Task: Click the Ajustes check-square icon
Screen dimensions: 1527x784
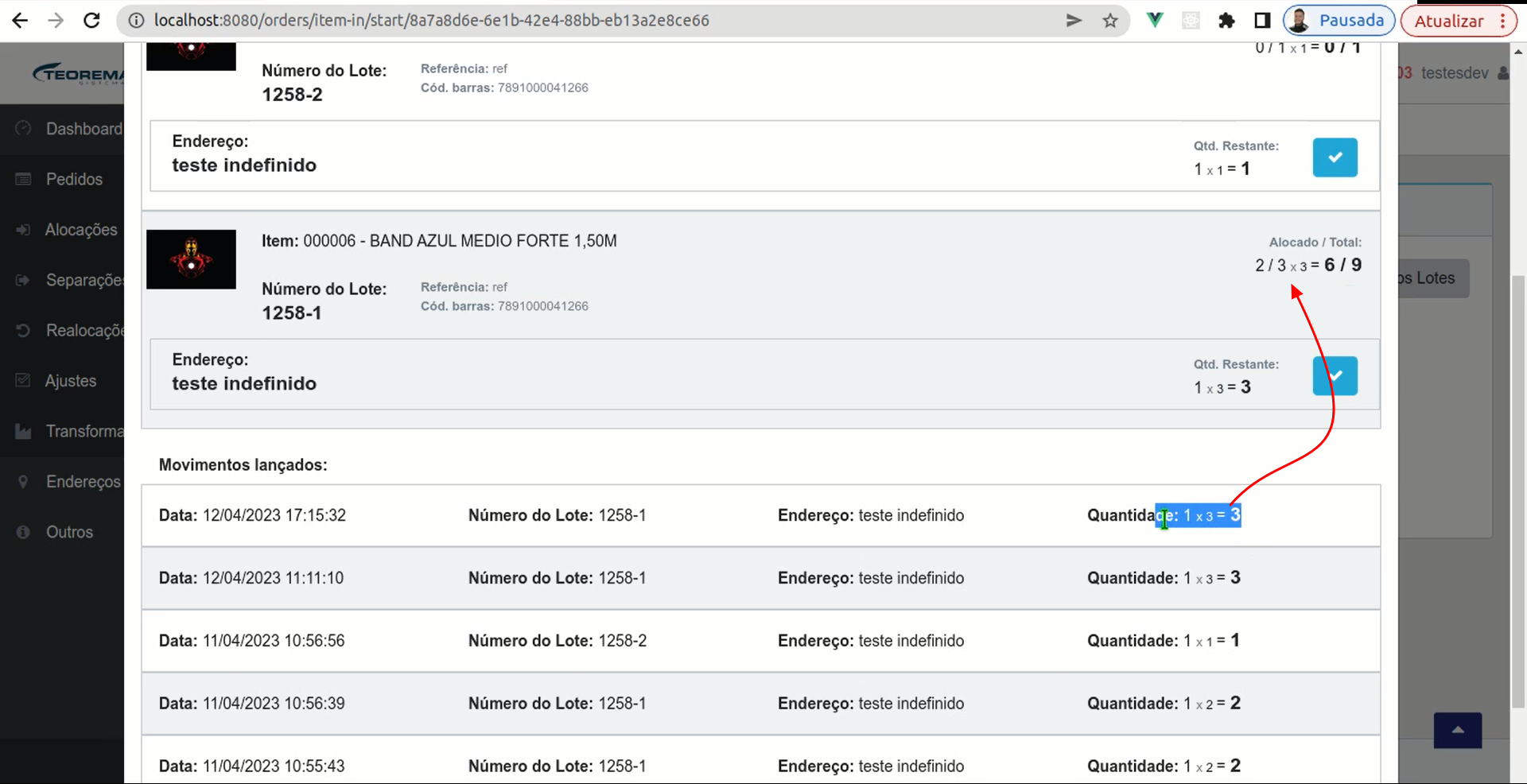Action: click(23, 380)
